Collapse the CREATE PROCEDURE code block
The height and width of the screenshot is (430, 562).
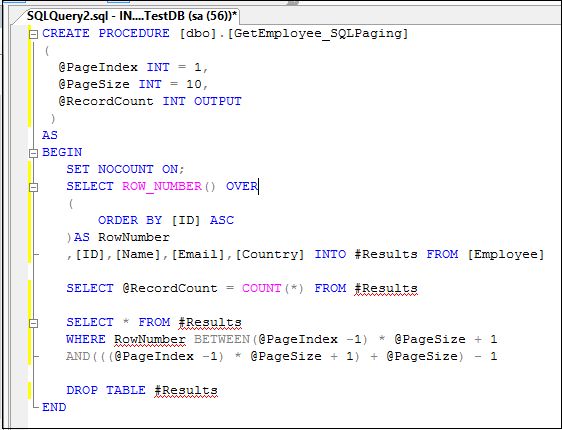33,34
